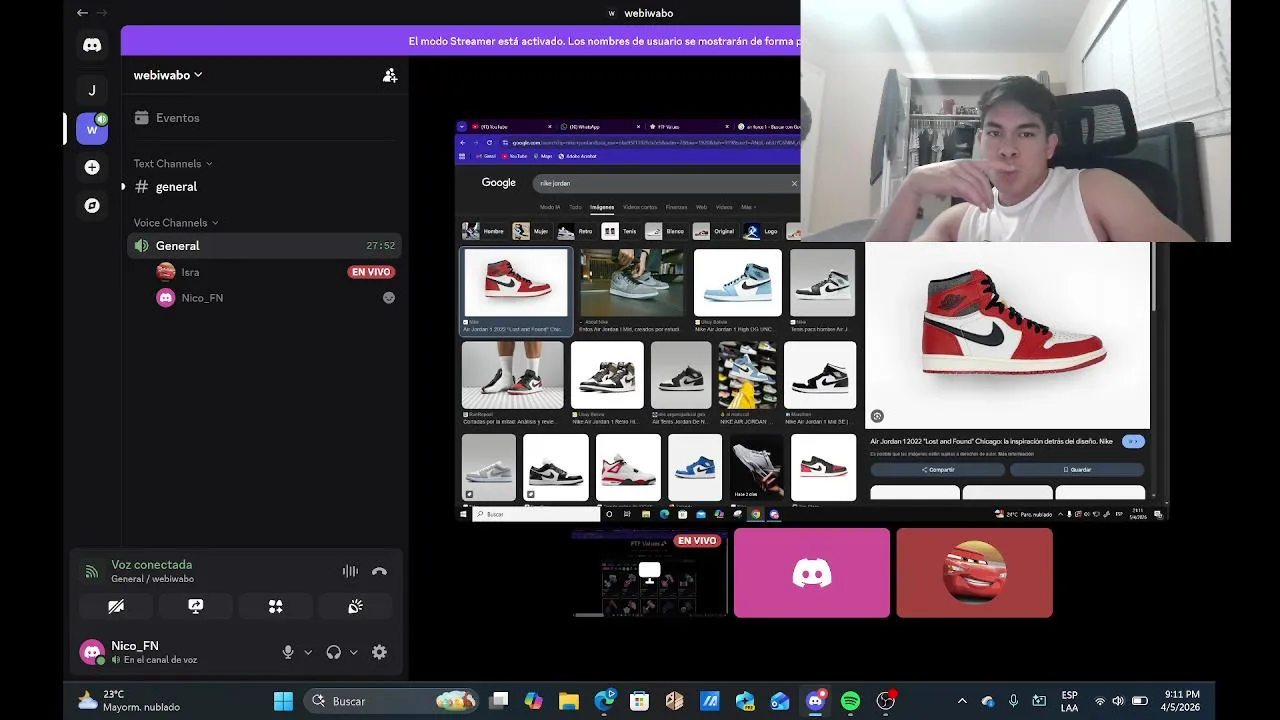The width and height of the screenshot is (1280, 720).
Task: Focus the main shared screen stream
Action: click(x=812, y=320)
